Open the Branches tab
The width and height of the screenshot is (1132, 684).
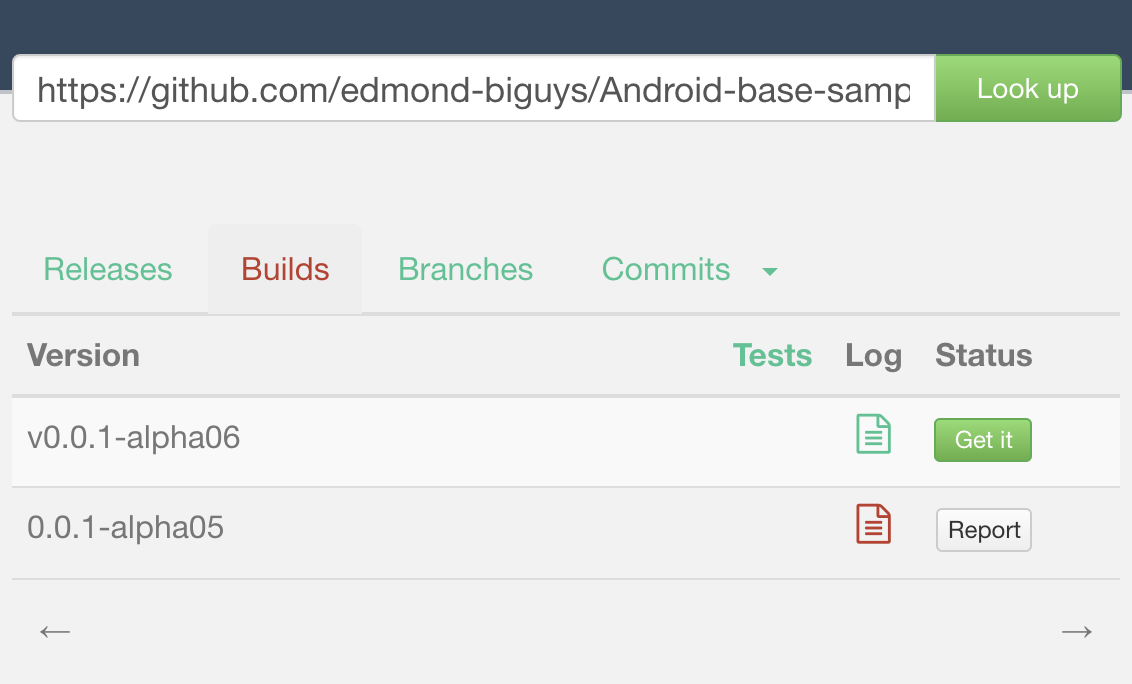466,269
